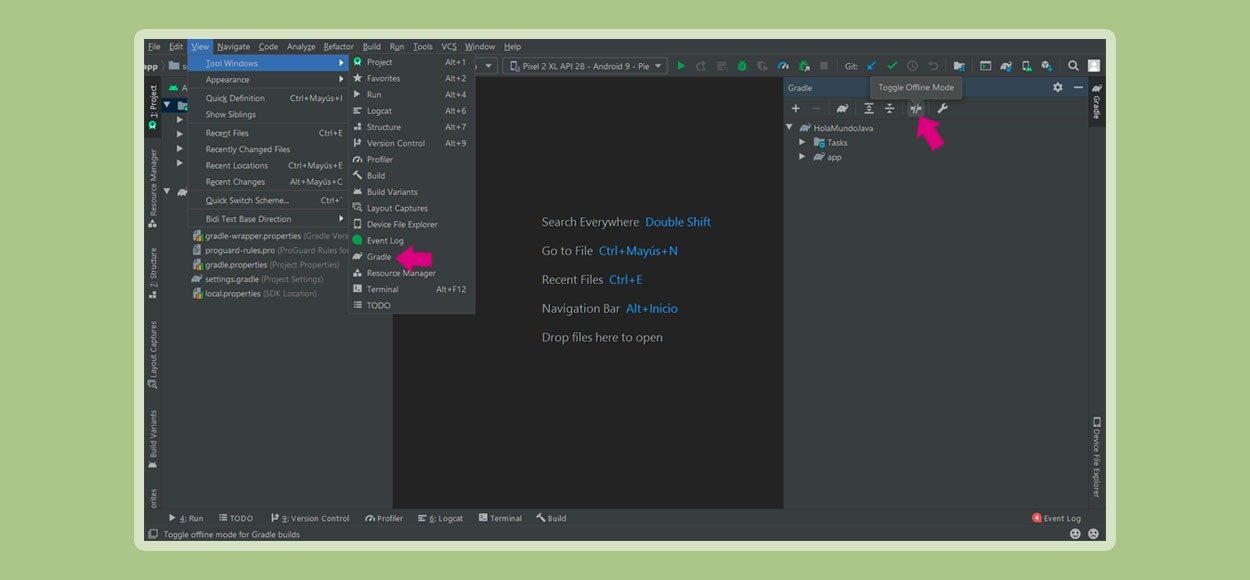This screenshot has width=1250, height=580.
Task: Click the Git commit green checkmark icon
Action: click(892, 66)
